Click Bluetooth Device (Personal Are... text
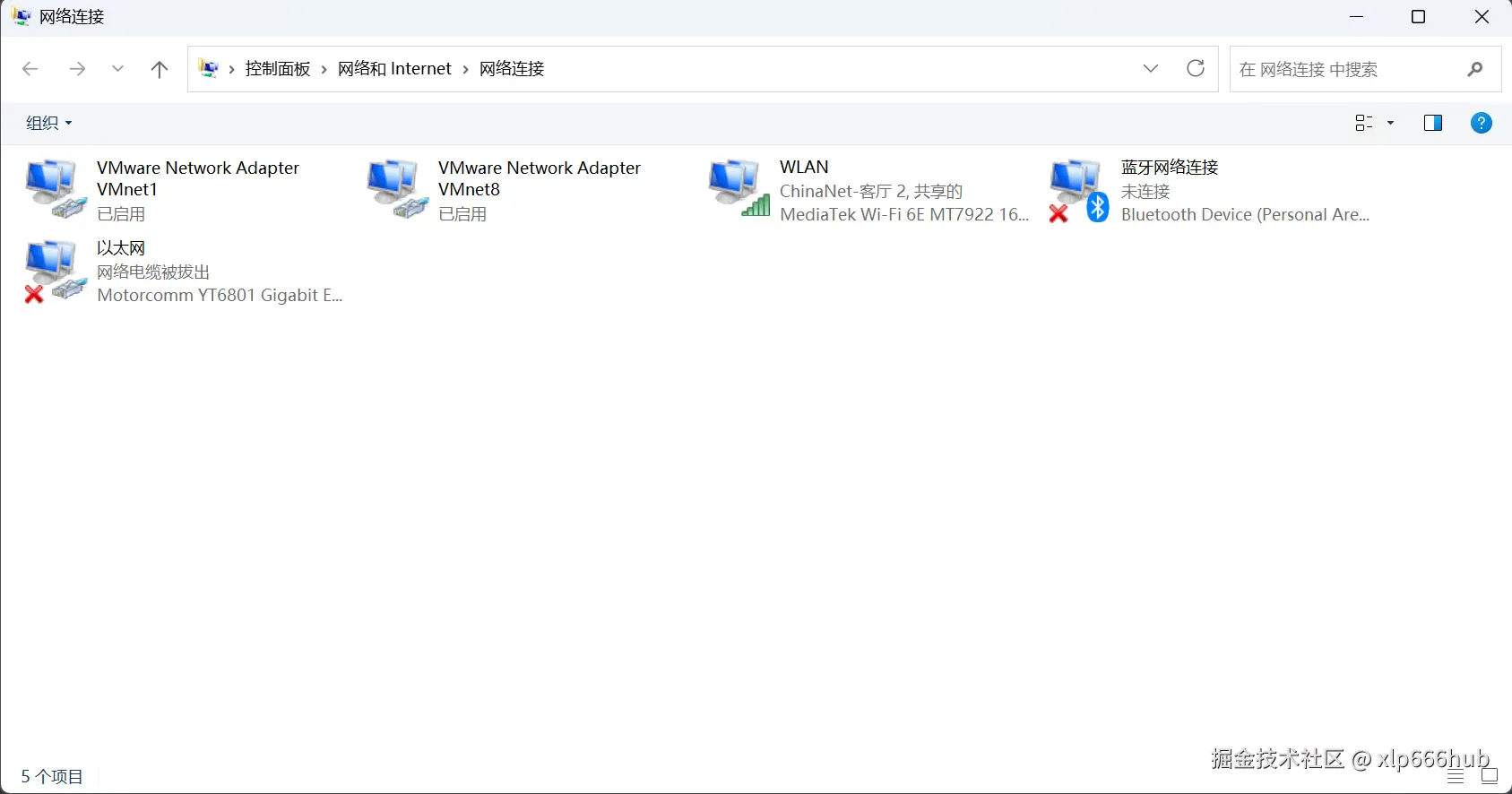 pyautogui.click(x=1245, y=214)
